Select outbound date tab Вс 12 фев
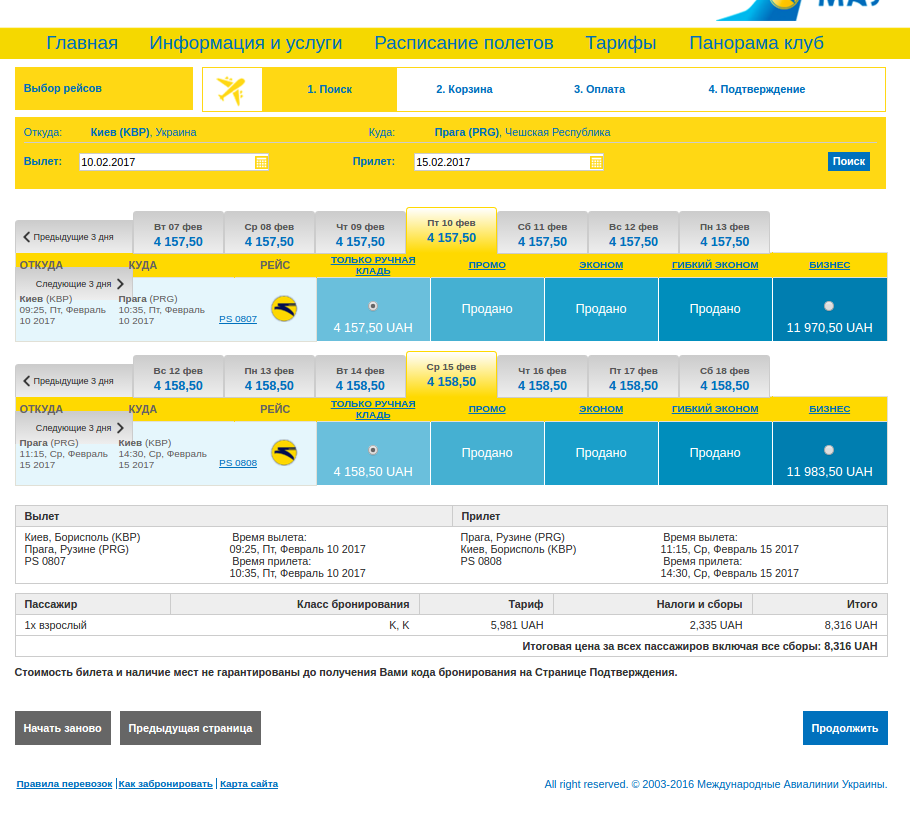This screenshot has height=818, width=910. [633, 234]
